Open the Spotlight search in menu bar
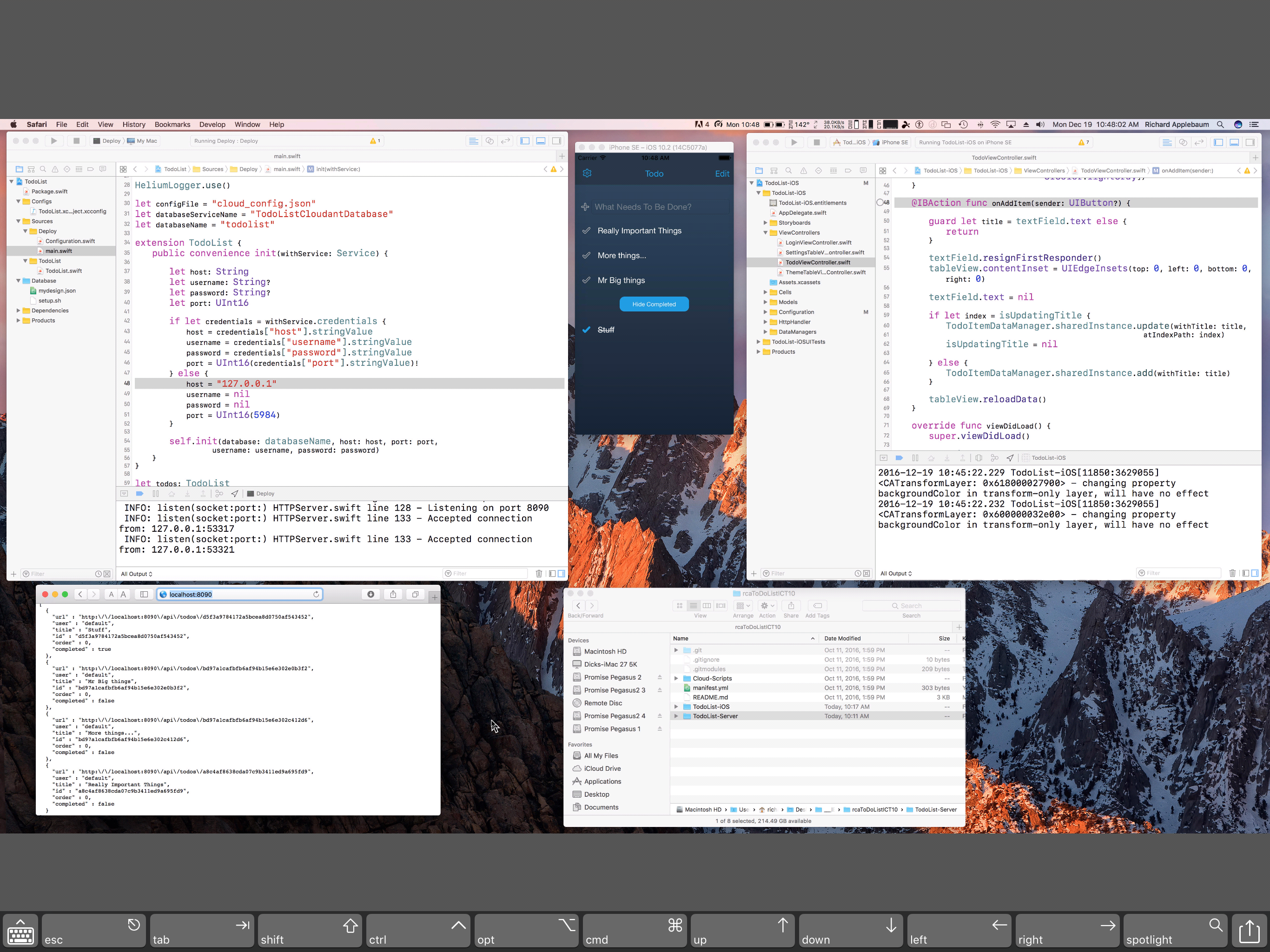The width and height of the screenshot is (1270, 952). click(x=1220, y=125)
